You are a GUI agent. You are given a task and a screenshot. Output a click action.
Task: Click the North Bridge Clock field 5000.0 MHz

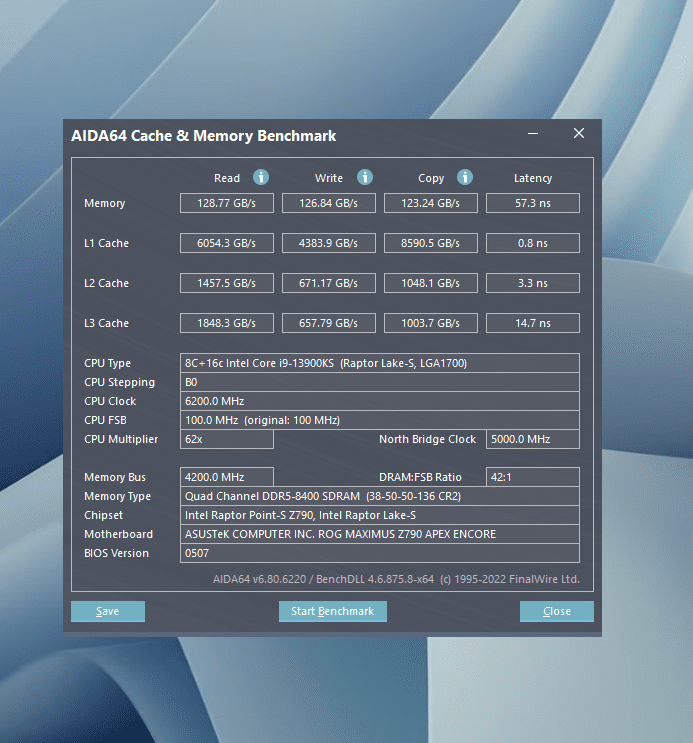[533, 439]
